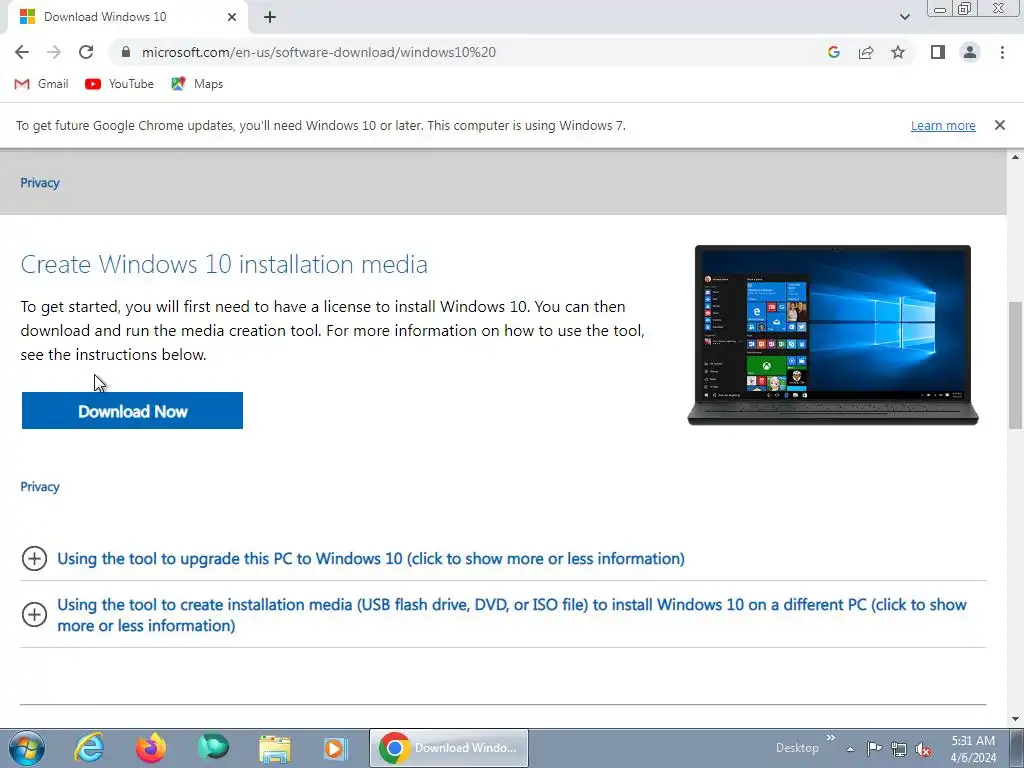The image size is (1024, 768).
Task: Click plus circle icon beside upgrade this PC
Action: pos(35,558)
